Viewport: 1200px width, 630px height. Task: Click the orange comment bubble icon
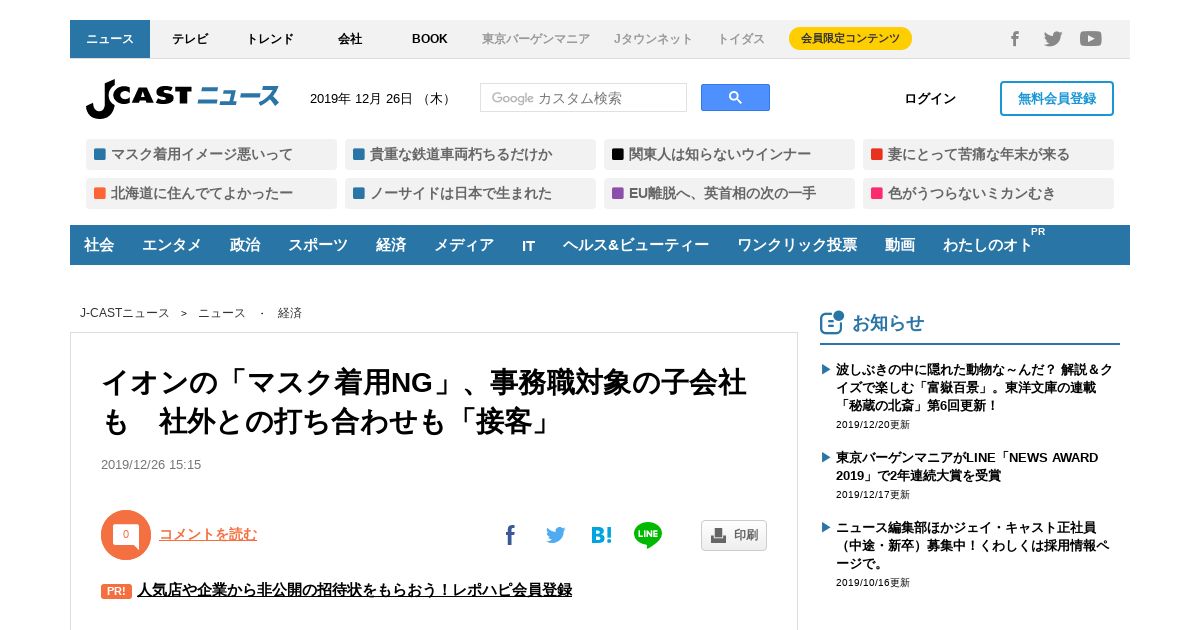tap(126, 535)
